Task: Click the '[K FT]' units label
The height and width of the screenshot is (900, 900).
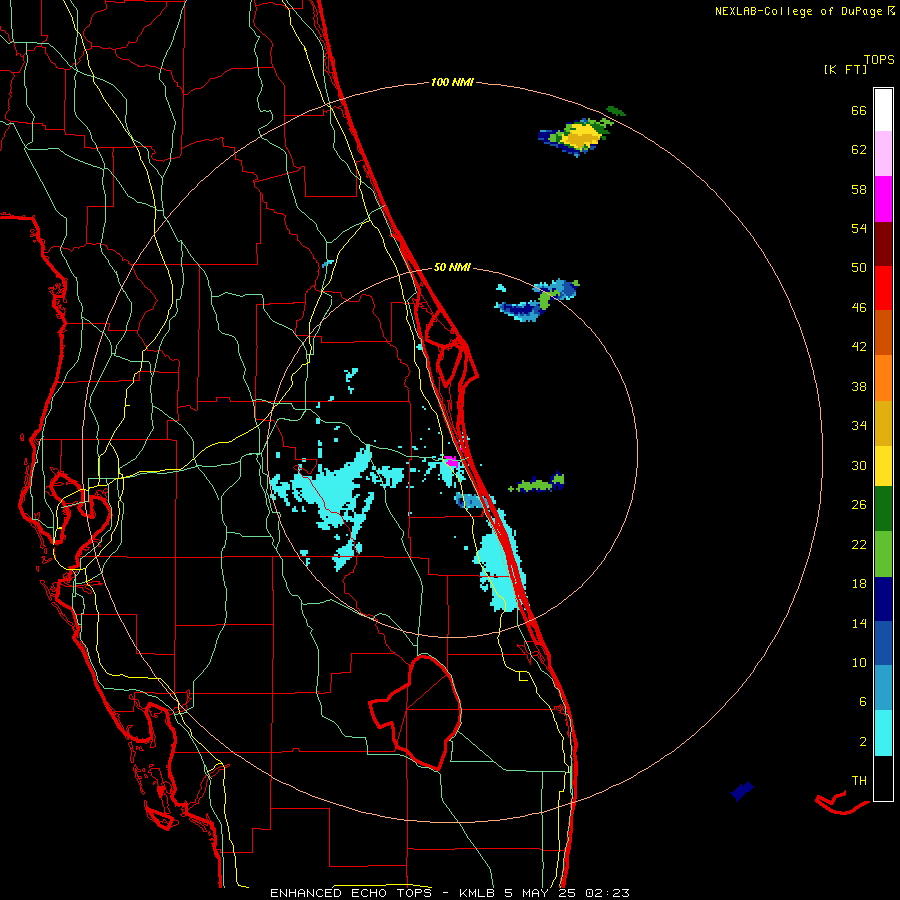Action: (x=845, y=70)
